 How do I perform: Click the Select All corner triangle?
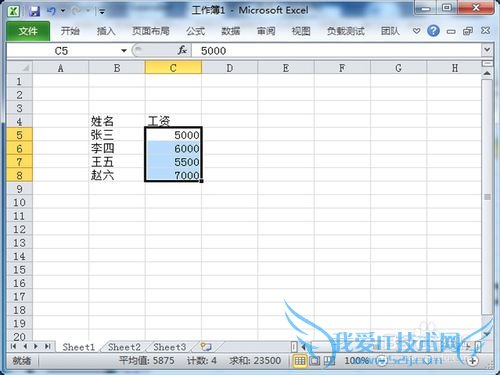[20, 68]
